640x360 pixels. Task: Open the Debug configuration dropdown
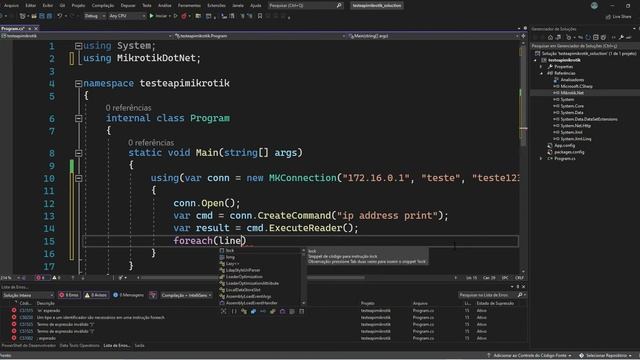[95, 16]
